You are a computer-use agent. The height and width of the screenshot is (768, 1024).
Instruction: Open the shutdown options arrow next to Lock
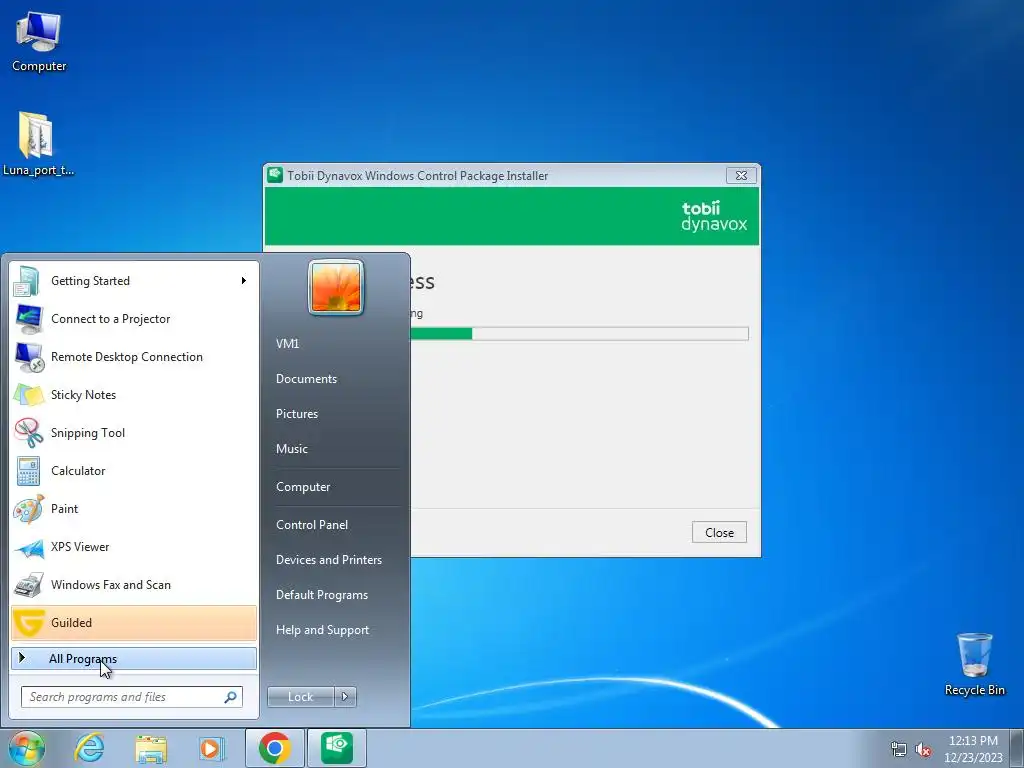(x=345, y=697)
